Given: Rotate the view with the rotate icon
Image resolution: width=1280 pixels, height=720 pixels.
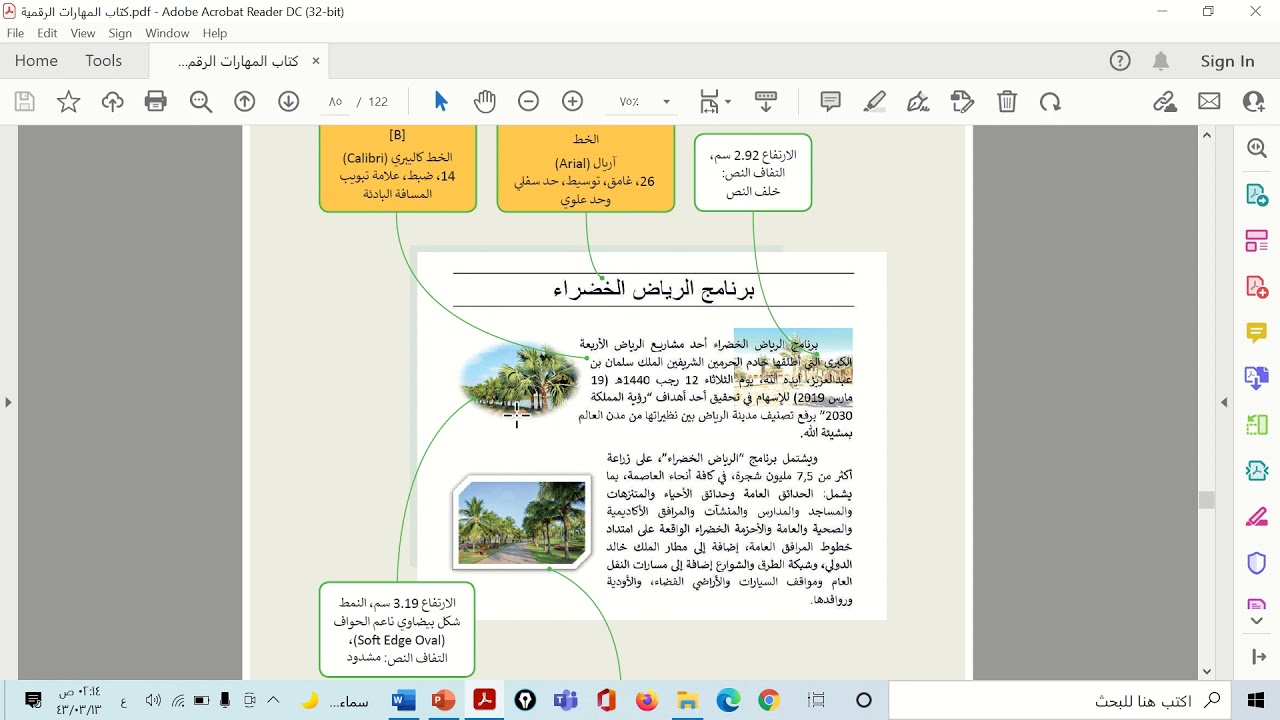Looking at the screenshot, I should (1050, 101).
